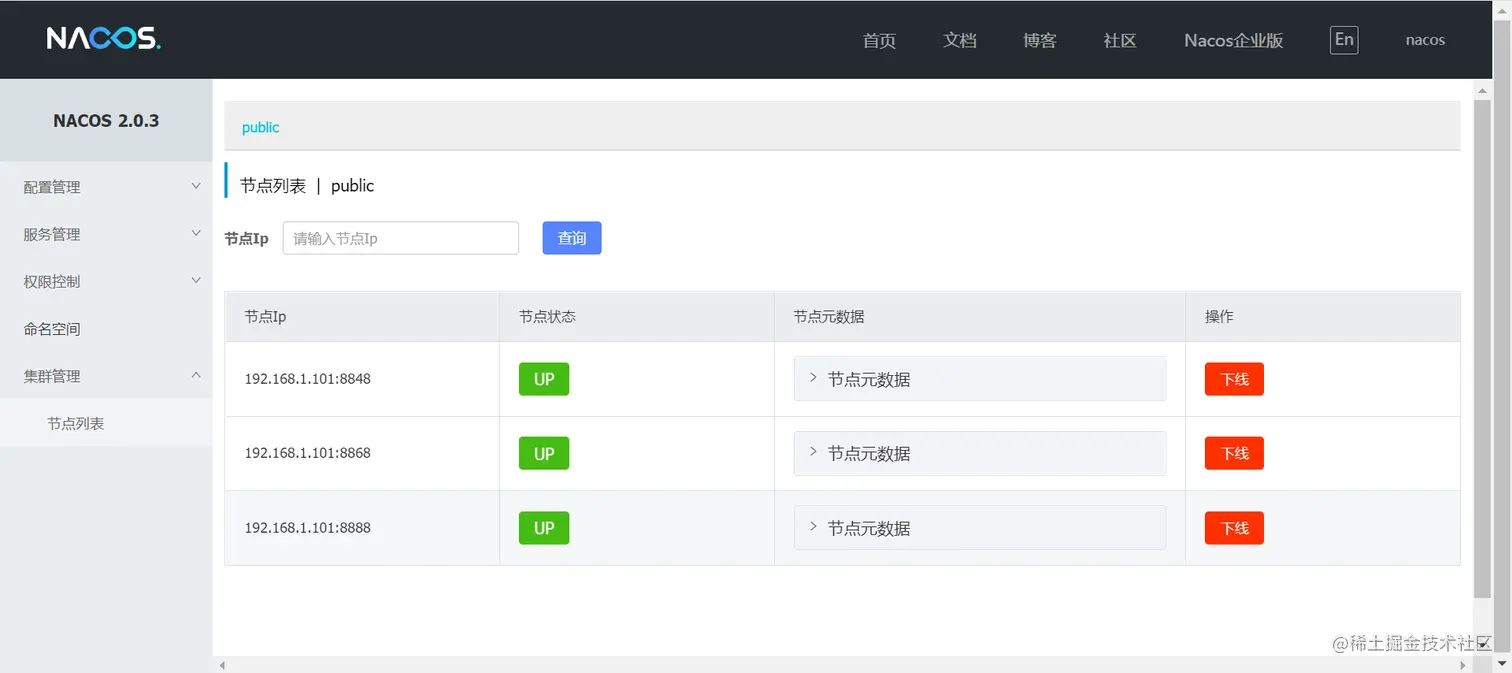
Task: Collapse the 集群管理 sidebar menu
Action: point(106,376)
